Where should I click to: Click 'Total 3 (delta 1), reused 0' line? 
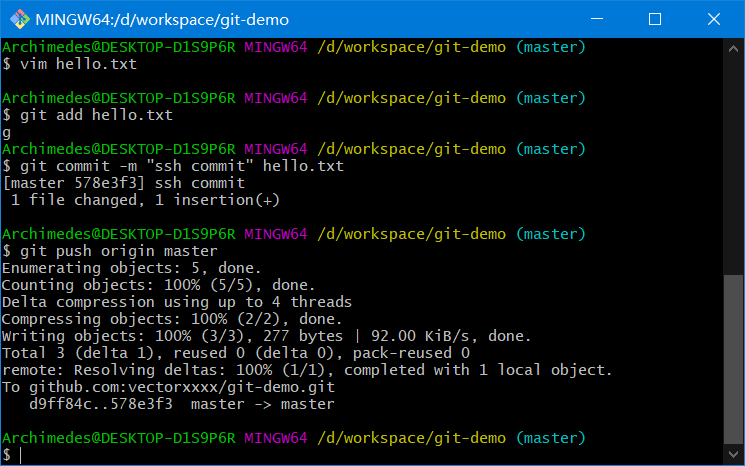236,353
